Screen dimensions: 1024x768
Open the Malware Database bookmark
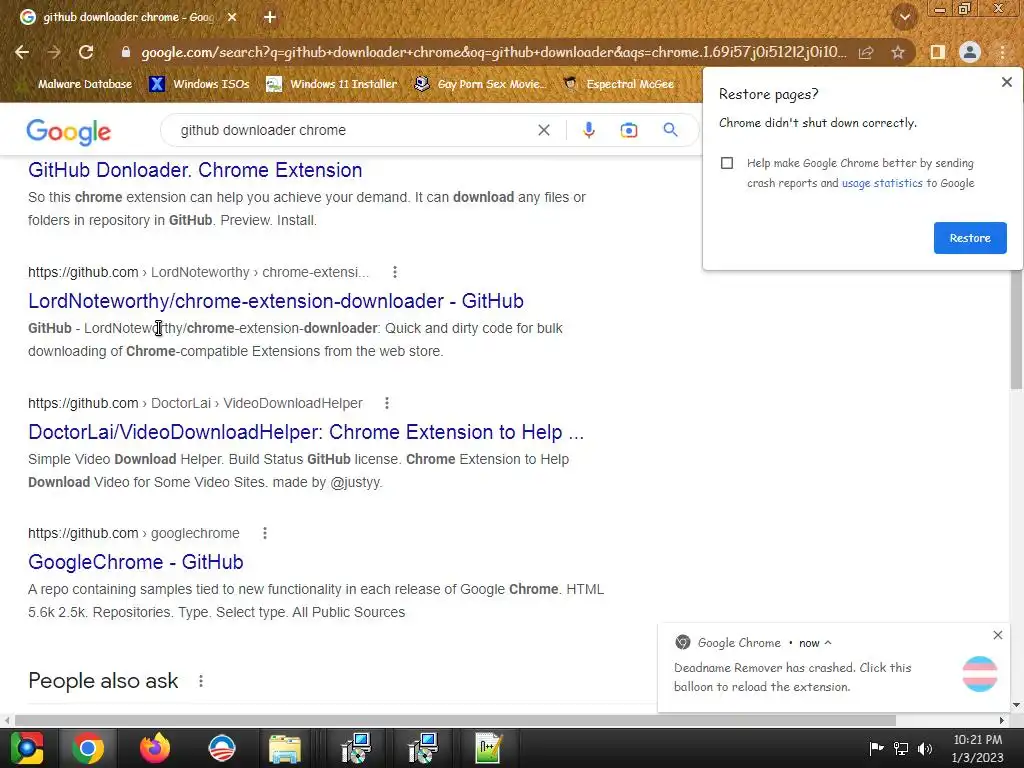point(77,84)
